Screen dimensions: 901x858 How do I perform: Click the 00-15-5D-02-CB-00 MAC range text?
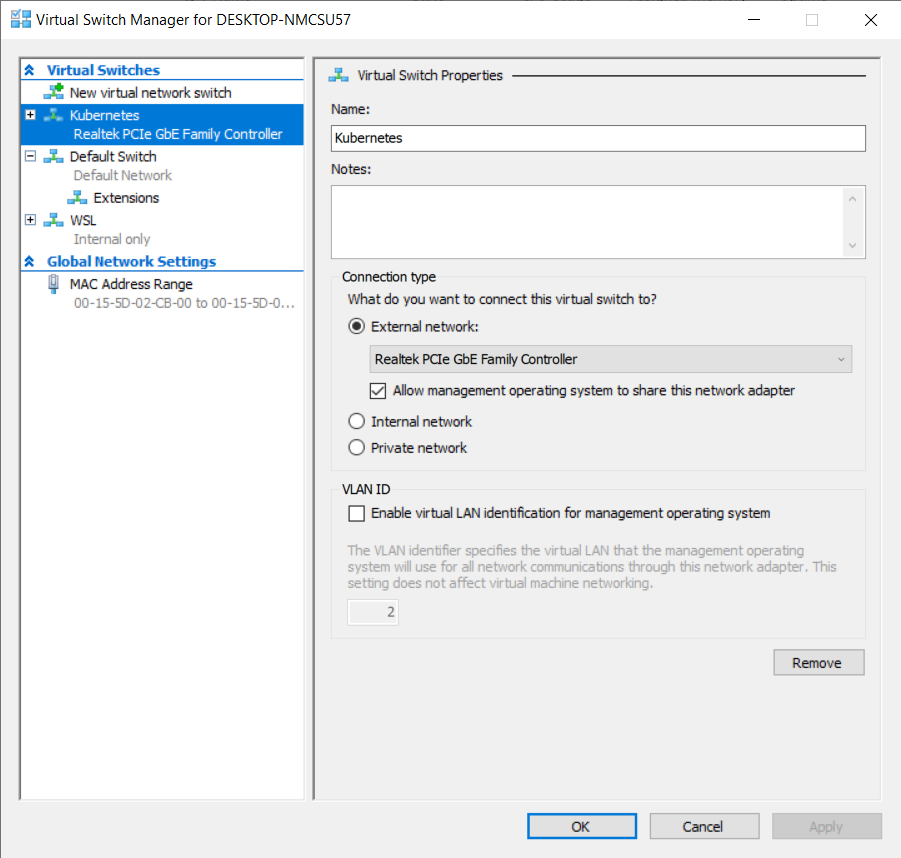(x=184, y=303)
